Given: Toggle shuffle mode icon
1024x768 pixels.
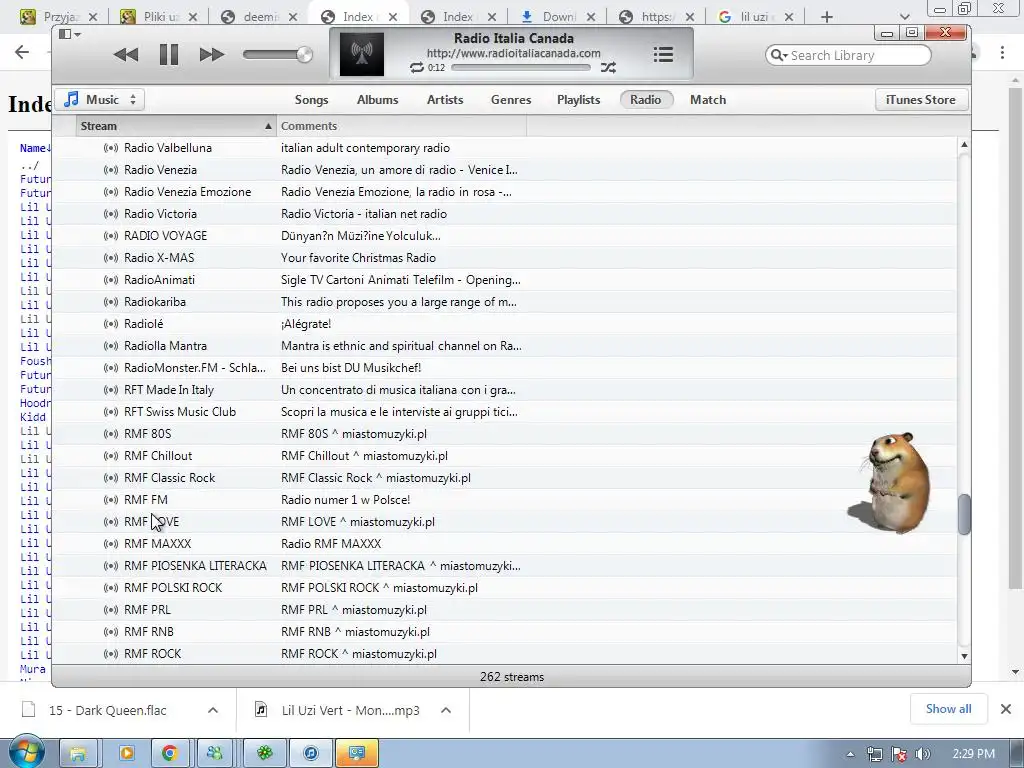Looking at the screenshot, I should [608, 67].
